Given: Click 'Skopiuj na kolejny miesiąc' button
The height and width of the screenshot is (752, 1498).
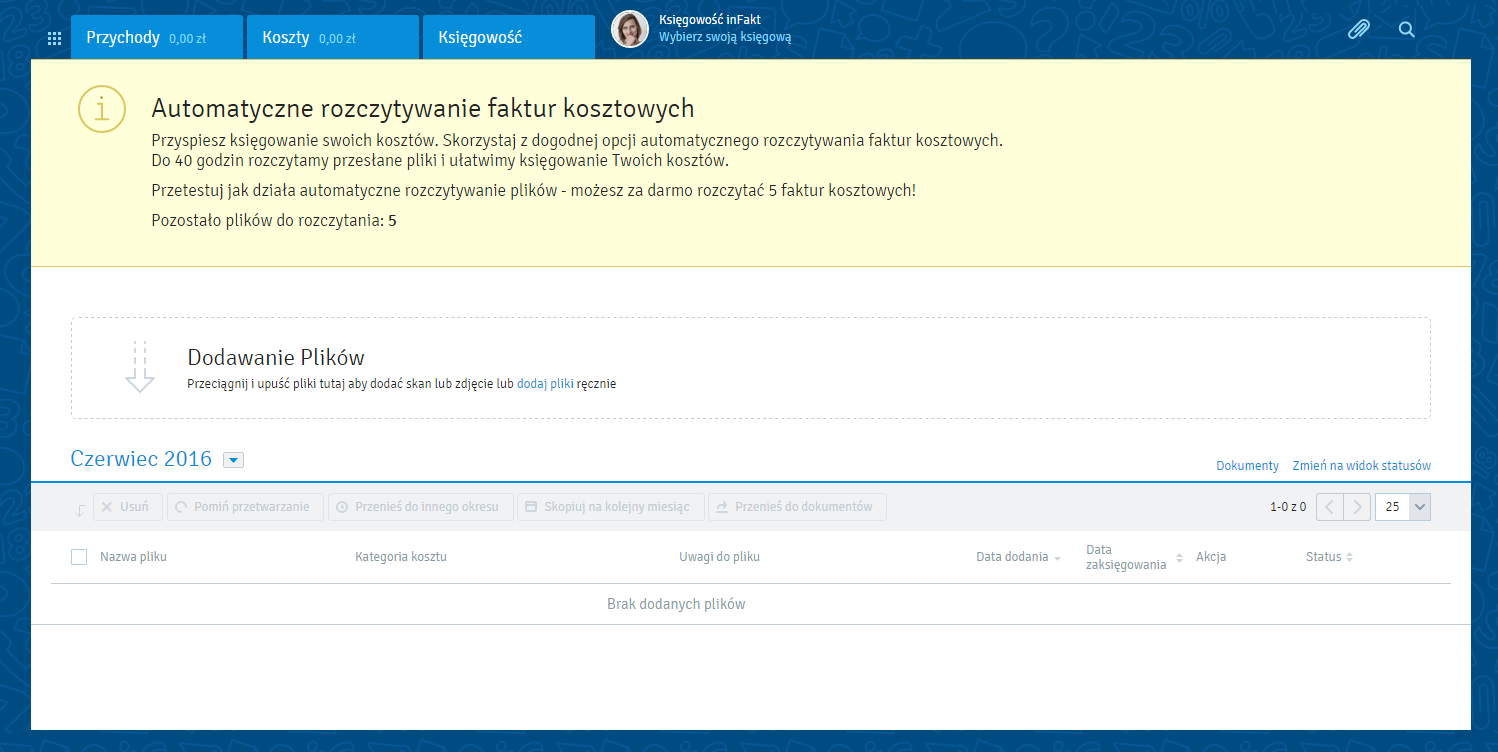Looking at the screenshot, I should [611, 507].
